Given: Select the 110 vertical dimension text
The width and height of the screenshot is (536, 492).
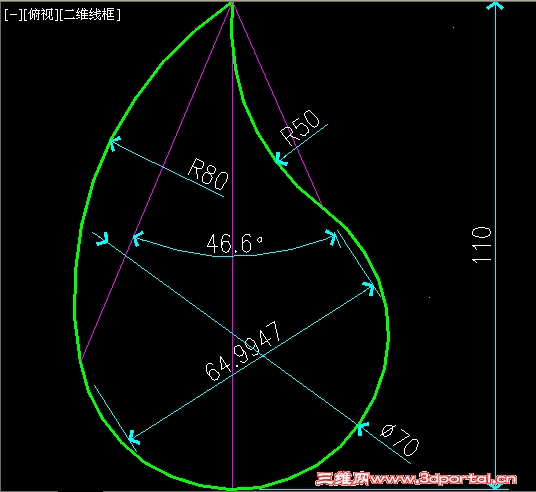Looking at the screenshot, I should 482,245.
